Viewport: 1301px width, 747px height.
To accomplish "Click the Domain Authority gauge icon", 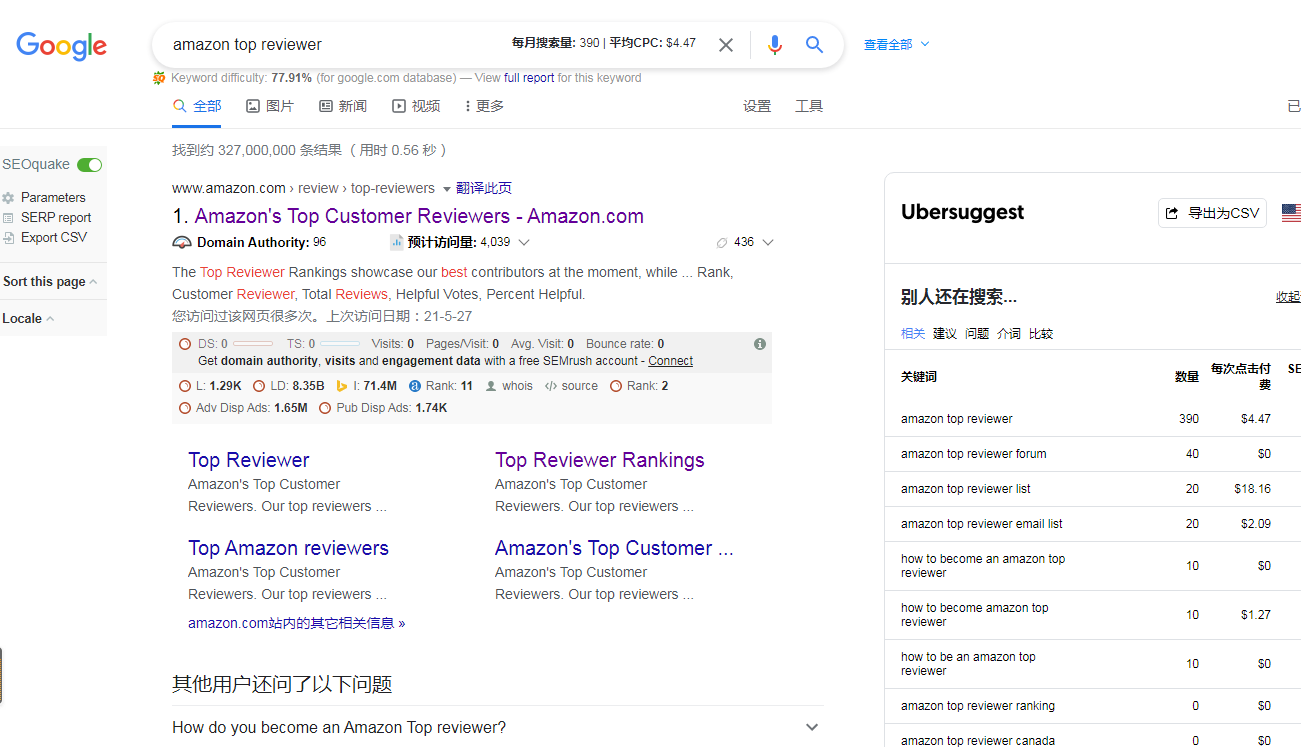I will [x=182, y=243].
